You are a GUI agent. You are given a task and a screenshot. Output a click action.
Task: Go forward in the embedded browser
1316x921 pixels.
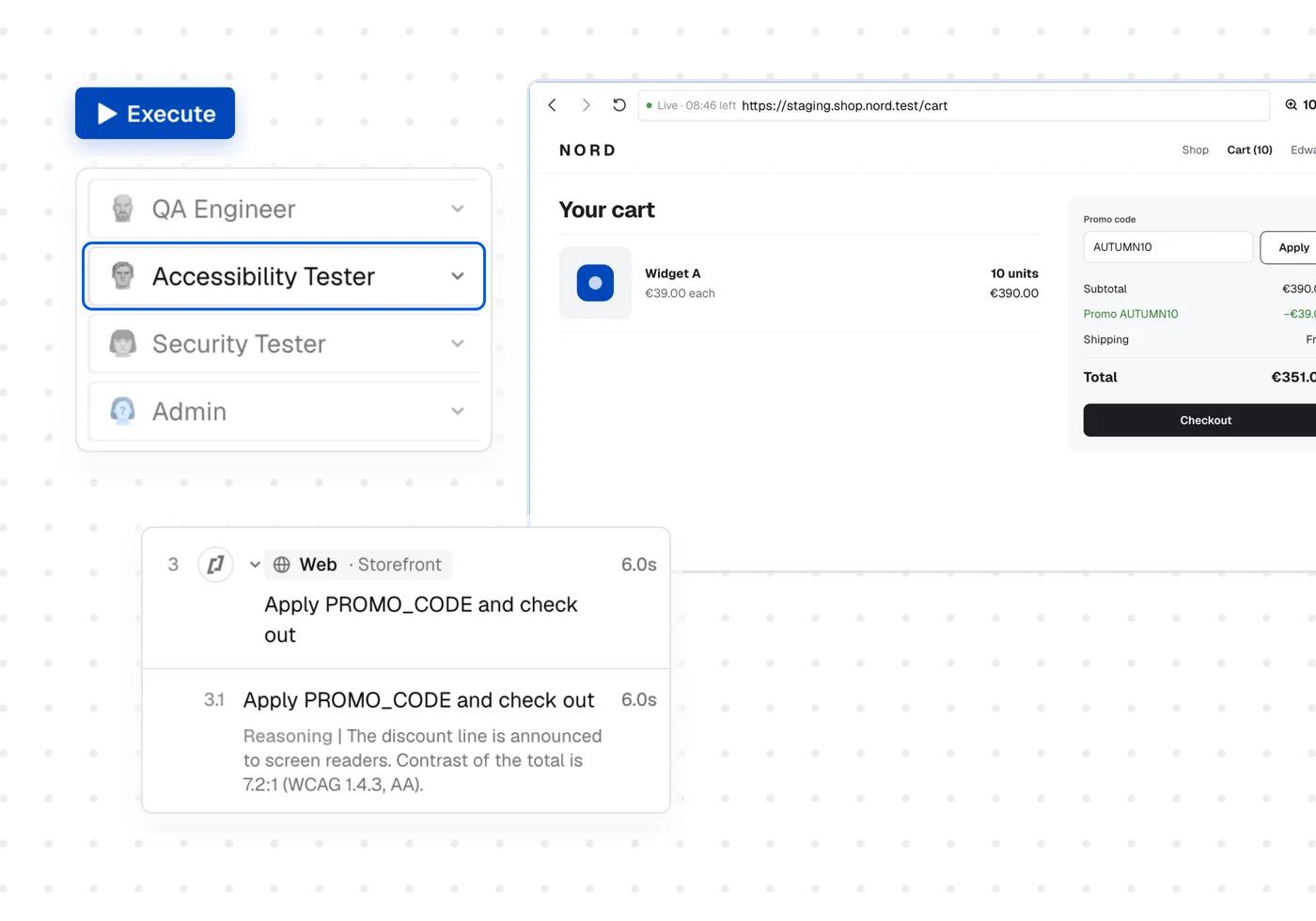[586, 105]
